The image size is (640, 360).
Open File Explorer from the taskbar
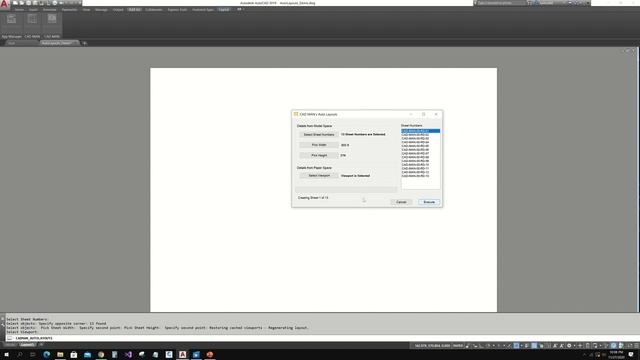pos(60,355)
